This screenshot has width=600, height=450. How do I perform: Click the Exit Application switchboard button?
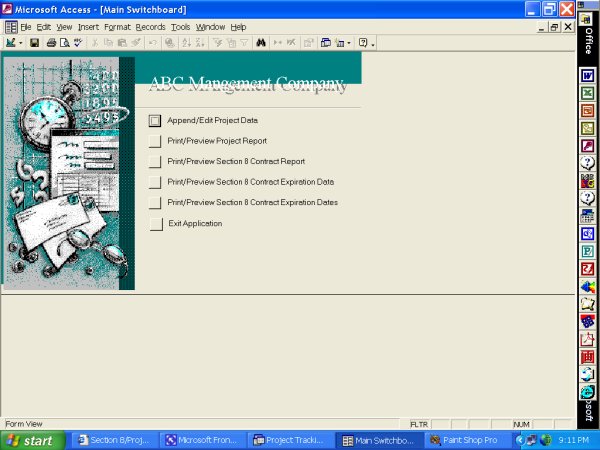tap(154, 224)
